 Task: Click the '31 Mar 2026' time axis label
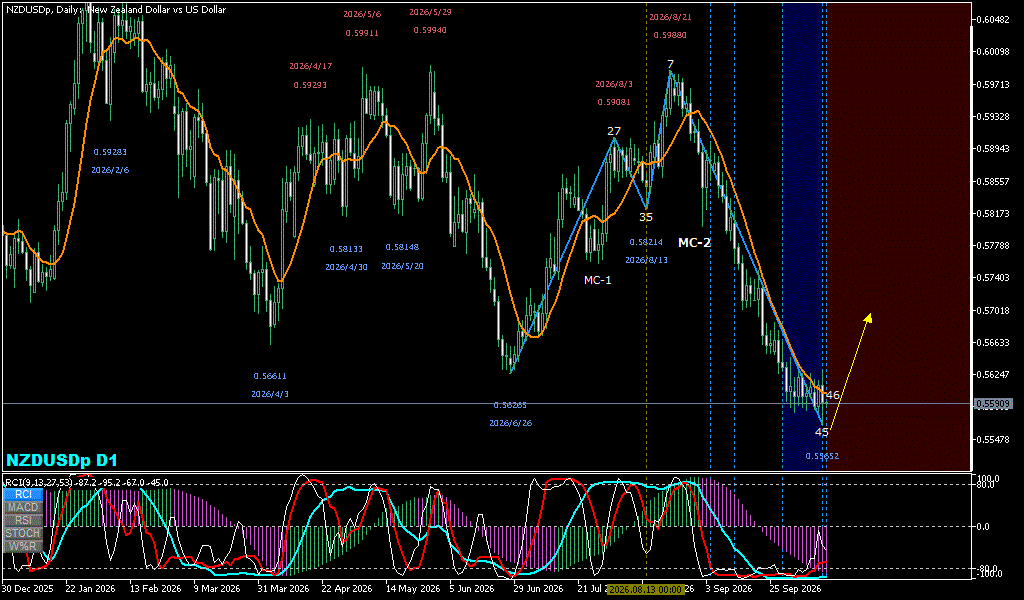tap(283, 588)
